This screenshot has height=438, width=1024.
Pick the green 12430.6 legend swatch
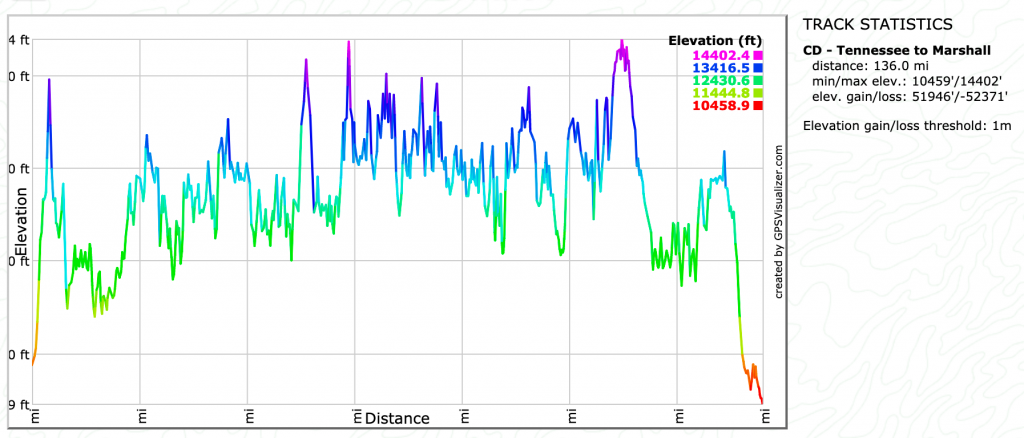point(759,80)
